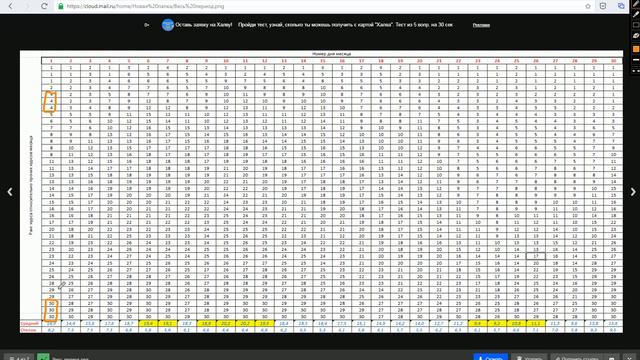Bookmark the page with the star icon

(588, 6)
